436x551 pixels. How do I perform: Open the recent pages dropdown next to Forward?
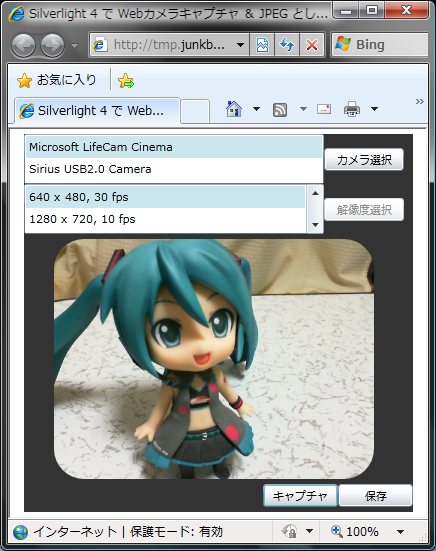[74, 45]
